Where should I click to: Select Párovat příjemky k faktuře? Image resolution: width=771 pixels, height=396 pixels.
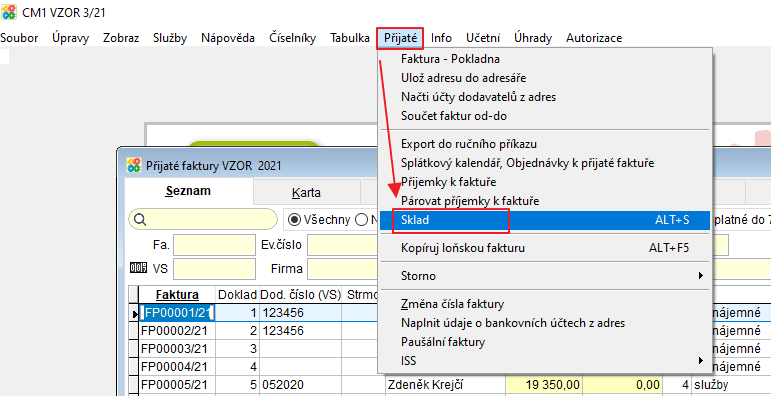point(545,201)
